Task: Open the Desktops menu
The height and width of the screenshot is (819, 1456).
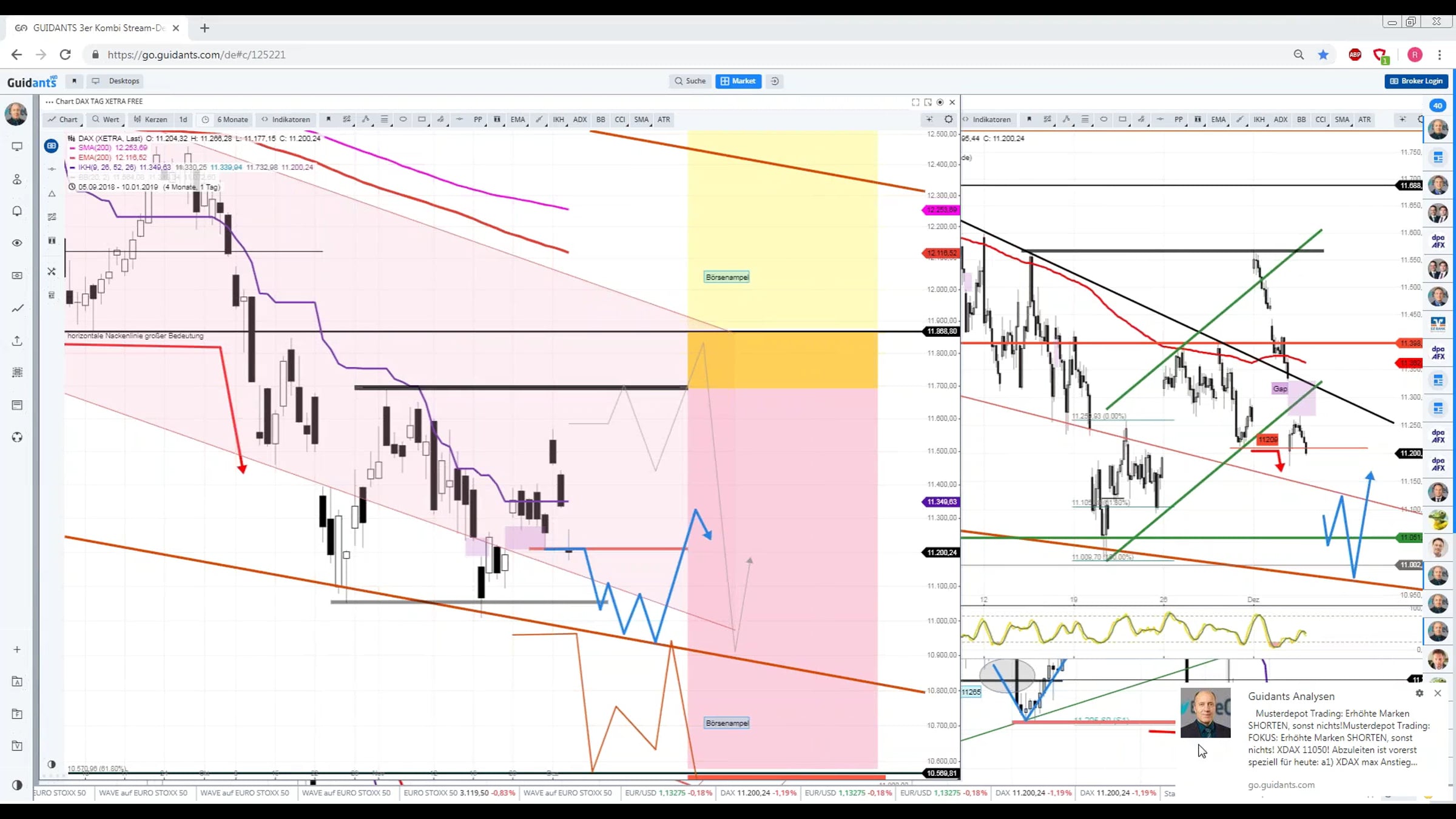Action: [116, 81]
